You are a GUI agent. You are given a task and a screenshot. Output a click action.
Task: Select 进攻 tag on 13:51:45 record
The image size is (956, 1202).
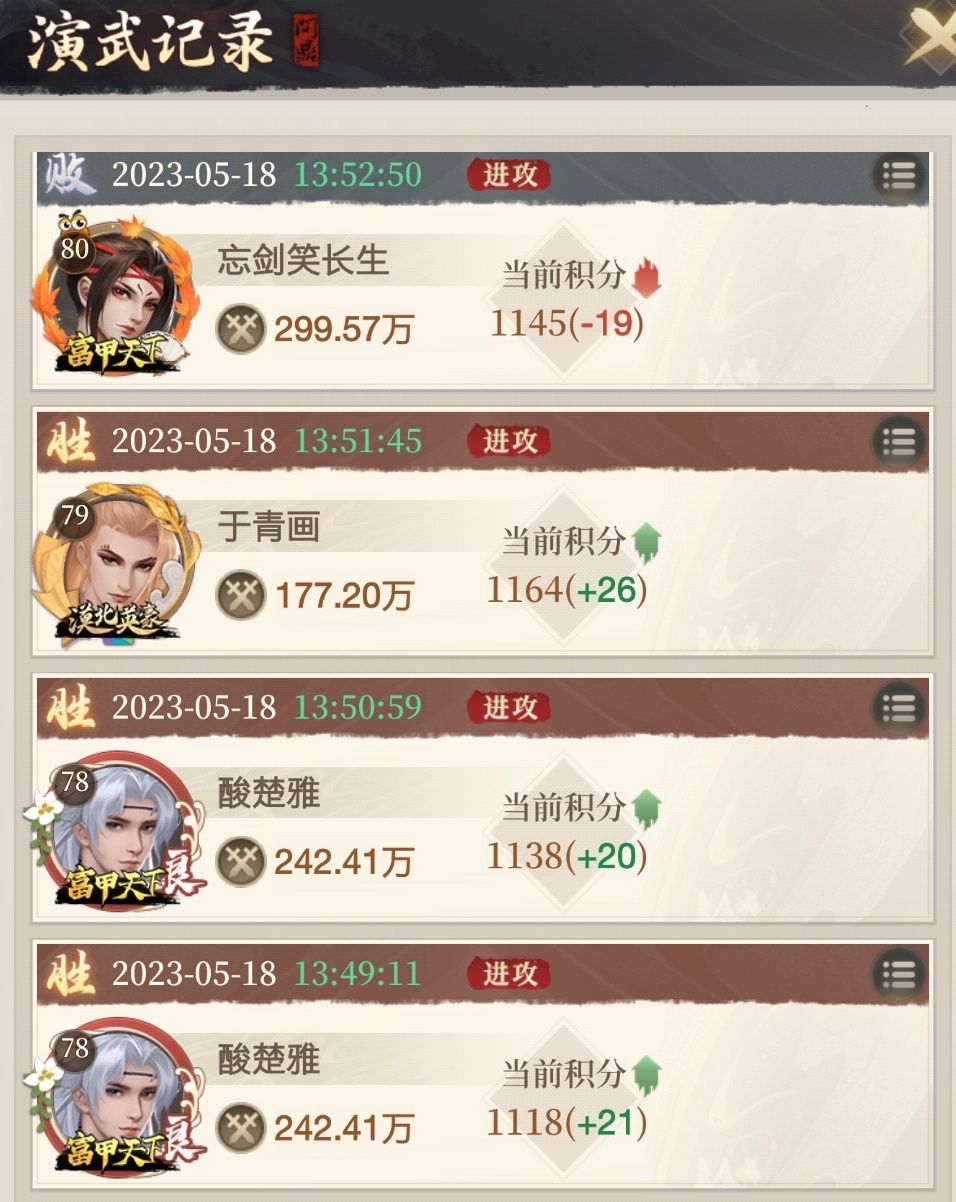(x=510, y=441)
